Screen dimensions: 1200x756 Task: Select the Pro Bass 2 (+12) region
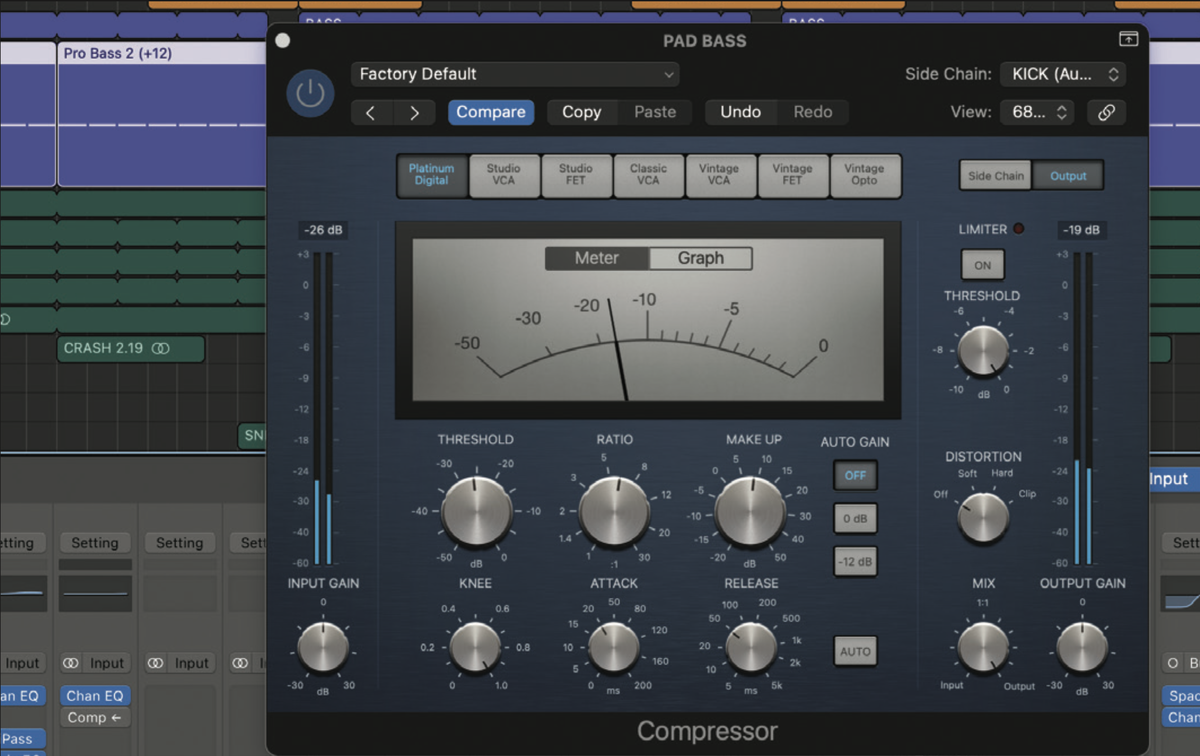click(x=161, y=115)
